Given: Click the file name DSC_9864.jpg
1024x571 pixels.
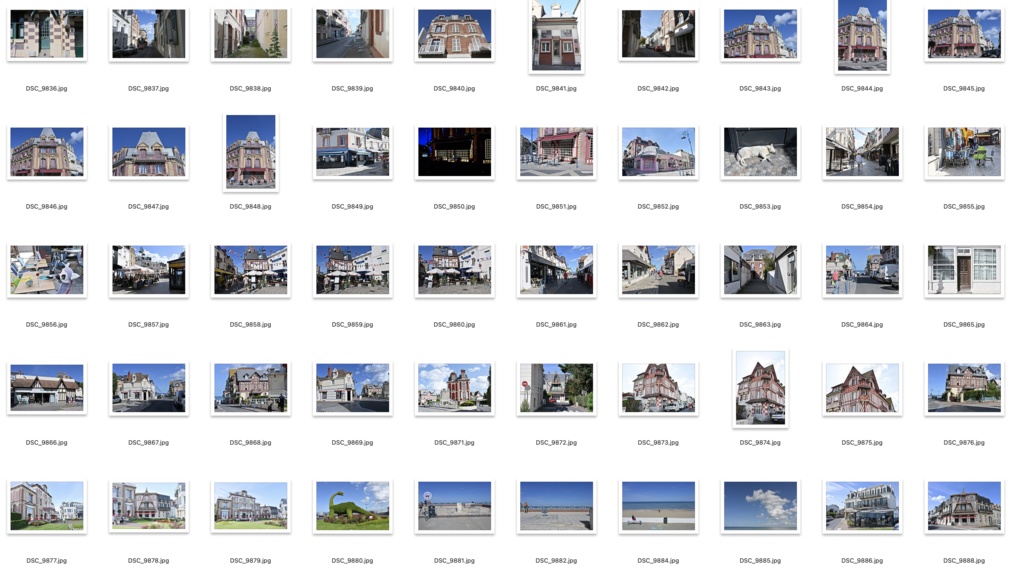Looking at the screenshot, I should pos(862,325).
